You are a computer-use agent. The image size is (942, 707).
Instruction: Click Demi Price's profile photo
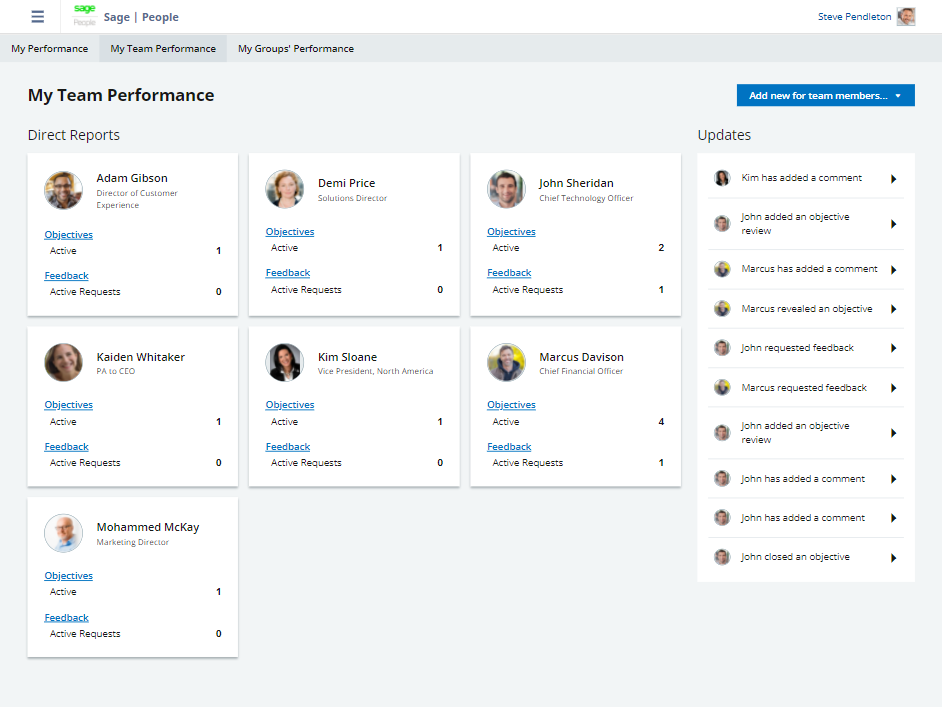285,189
